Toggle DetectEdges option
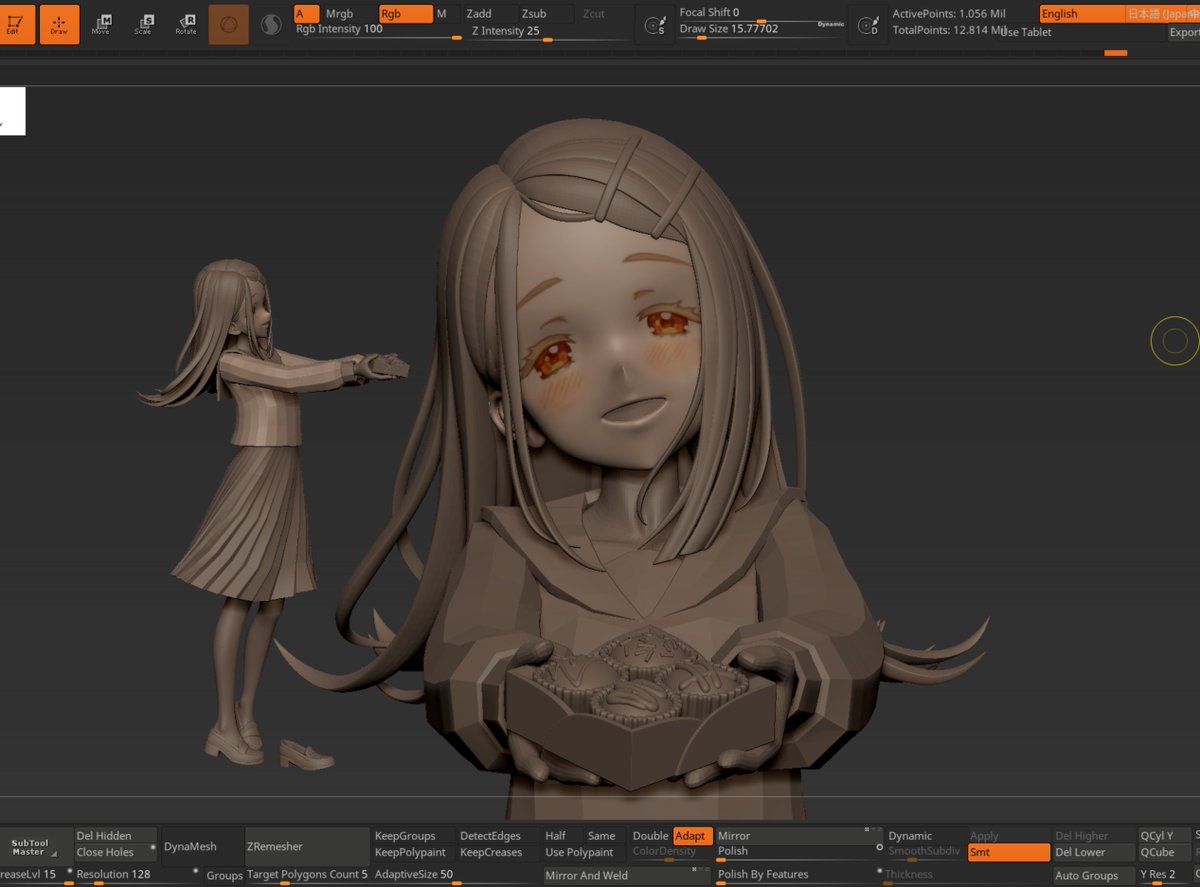Viewport: 1200px width, 887px height. (x=499, y=836)
